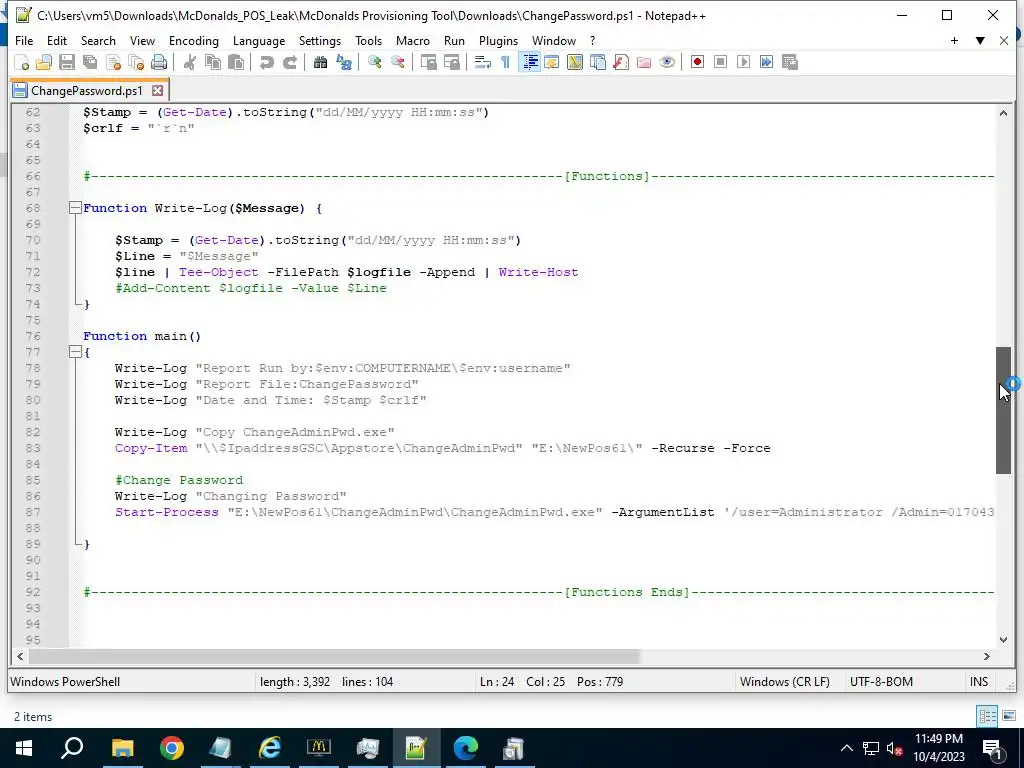The height and width of the screenshot is (768, 1024).
Task: Click Run Macro Multiple Times icon
Action: point(767,62)
